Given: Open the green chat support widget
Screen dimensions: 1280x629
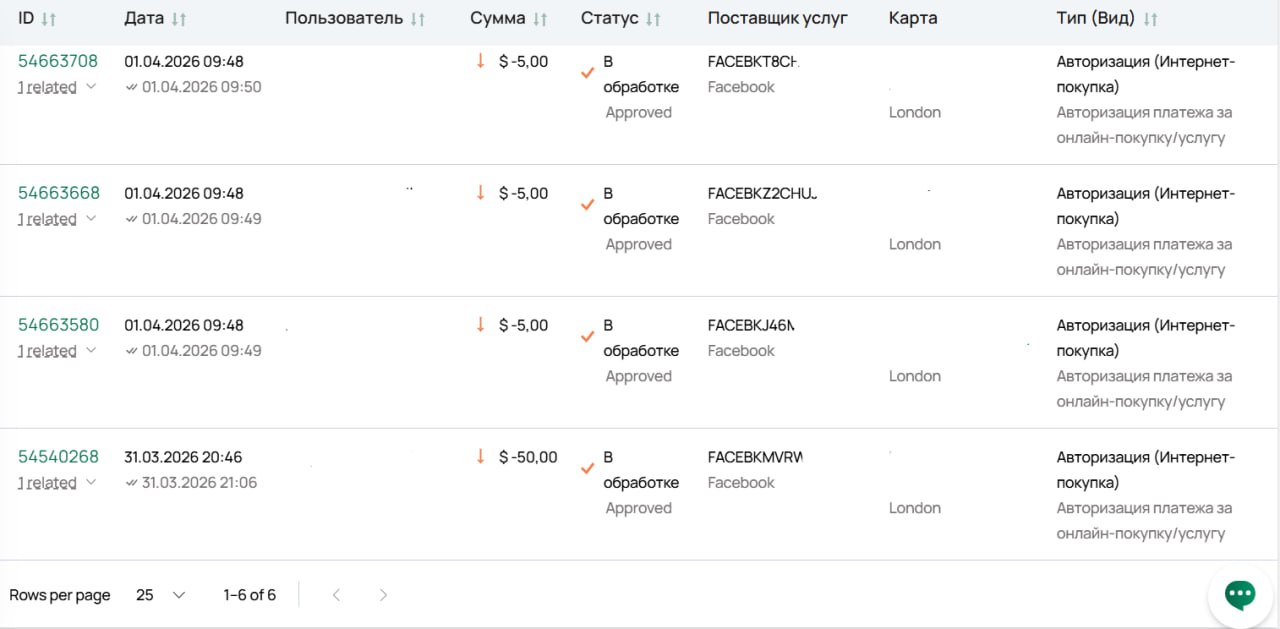Looking at the screenshot, I should coord(1240,594).
